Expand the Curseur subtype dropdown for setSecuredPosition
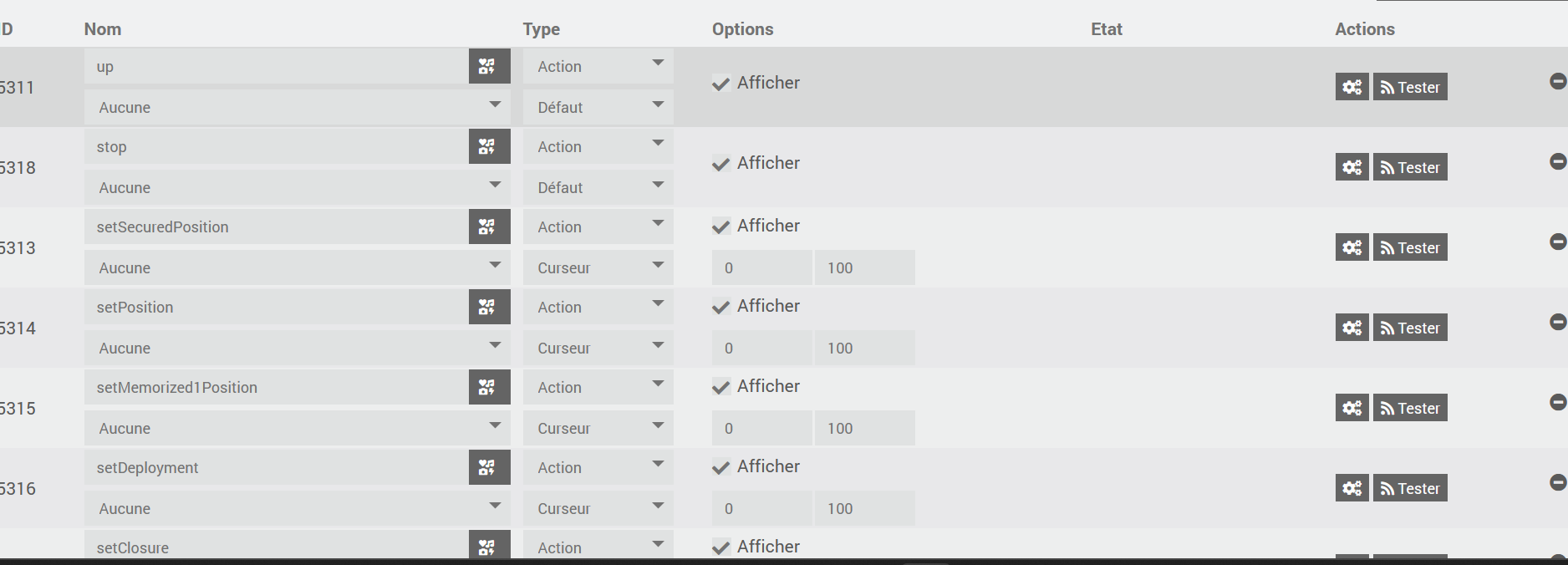 tap(598, 267)
